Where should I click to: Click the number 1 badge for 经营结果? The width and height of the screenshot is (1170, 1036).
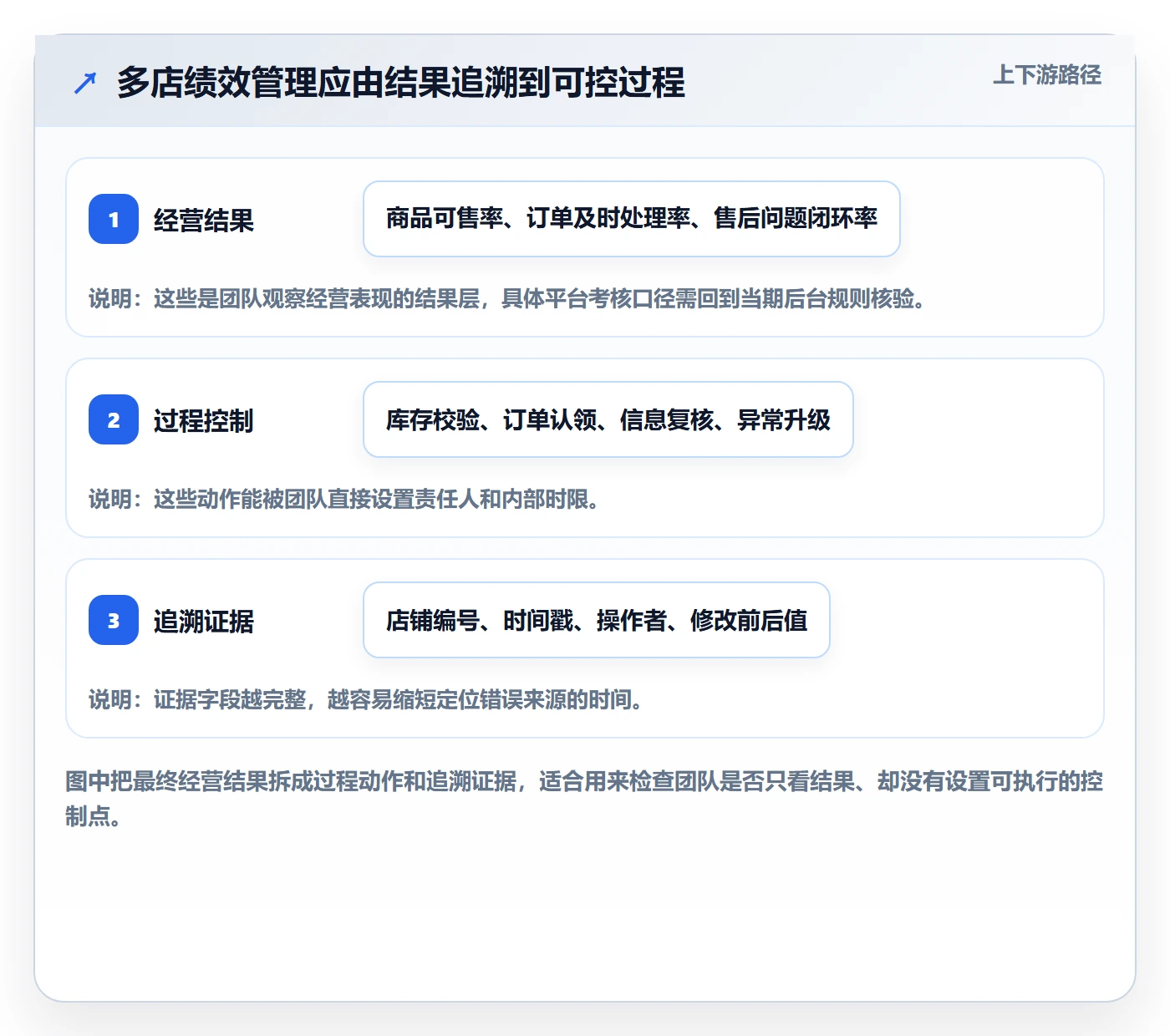(114, 219)
